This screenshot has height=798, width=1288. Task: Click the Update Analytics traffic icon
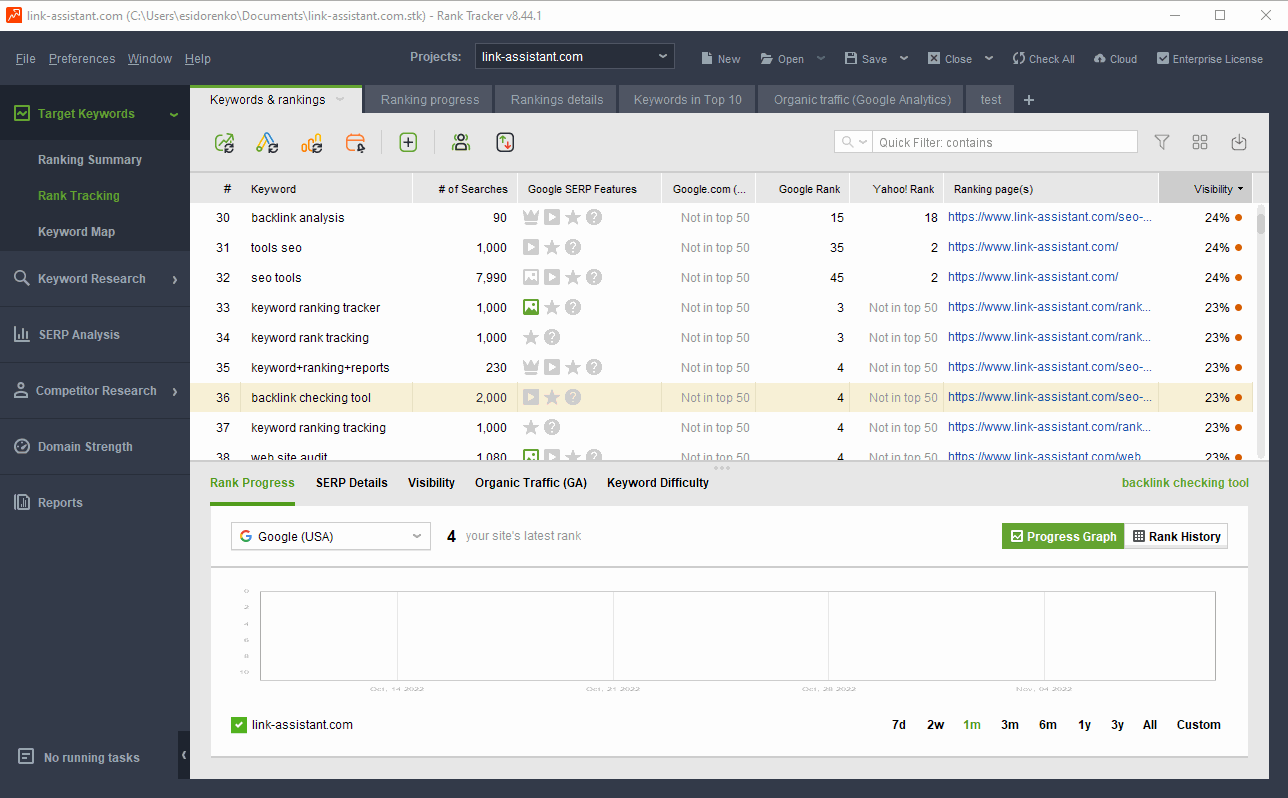(312, 143)
